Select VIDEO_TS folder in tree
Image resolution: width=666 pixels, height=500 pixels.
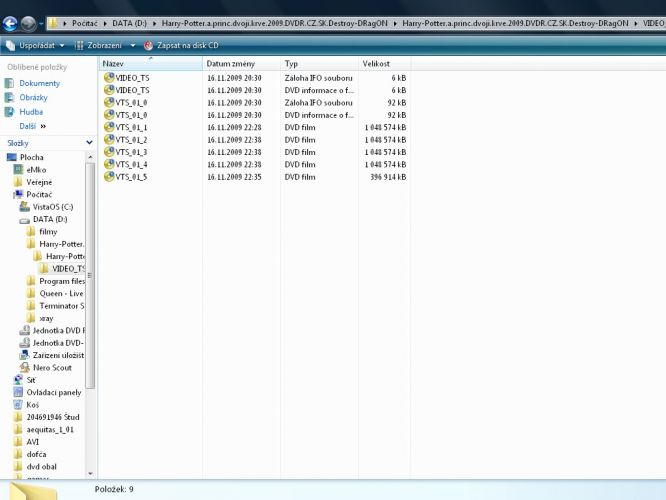coord(68,268)
